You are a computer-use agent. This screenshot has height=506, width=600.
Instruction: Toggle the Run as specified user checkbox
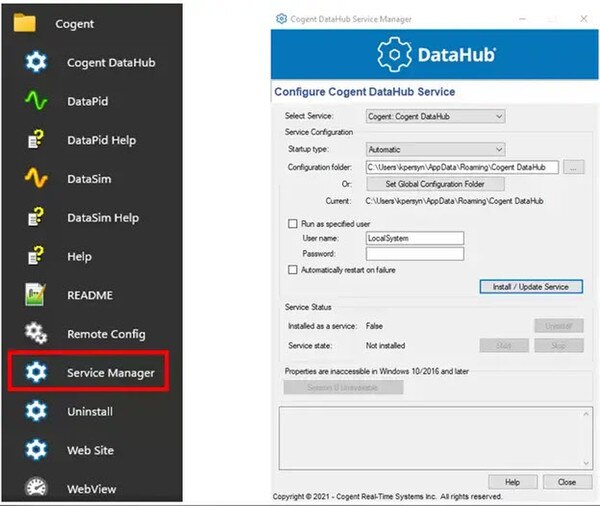click(292, 224)
